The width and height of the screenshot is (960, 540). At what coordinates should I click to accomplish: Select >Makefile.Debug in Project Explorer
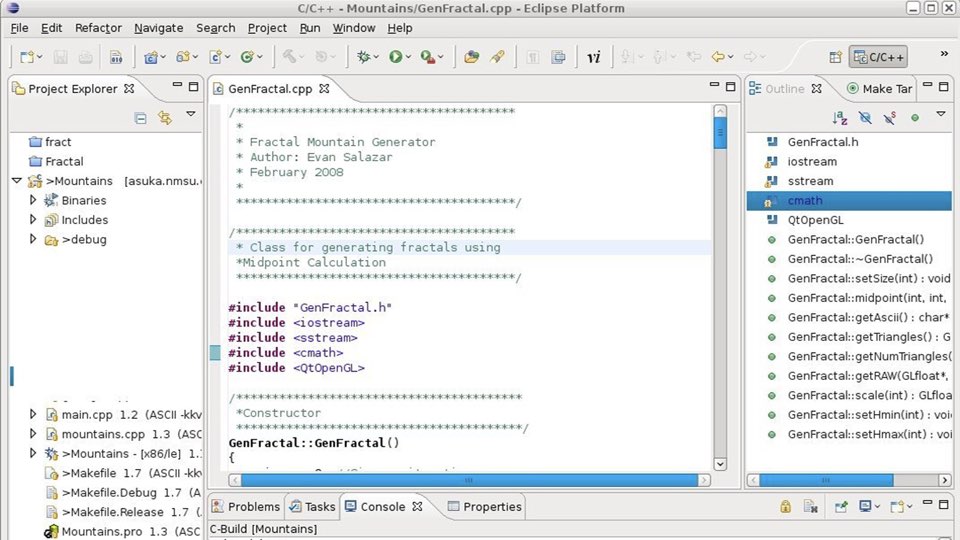pos(124,492)
